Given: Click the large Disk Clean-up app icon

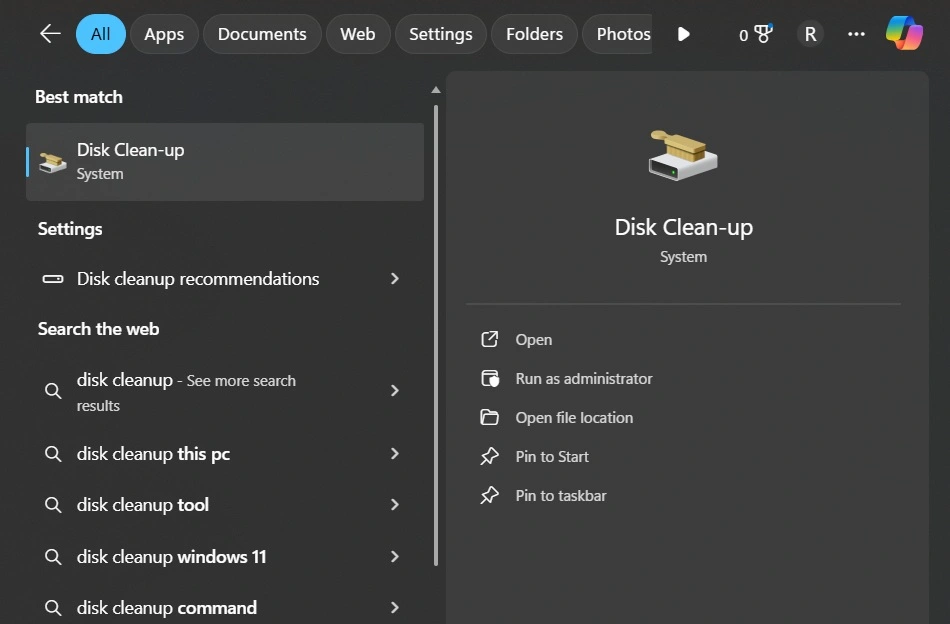Looking at the screenshot, I should coord(683,152).
